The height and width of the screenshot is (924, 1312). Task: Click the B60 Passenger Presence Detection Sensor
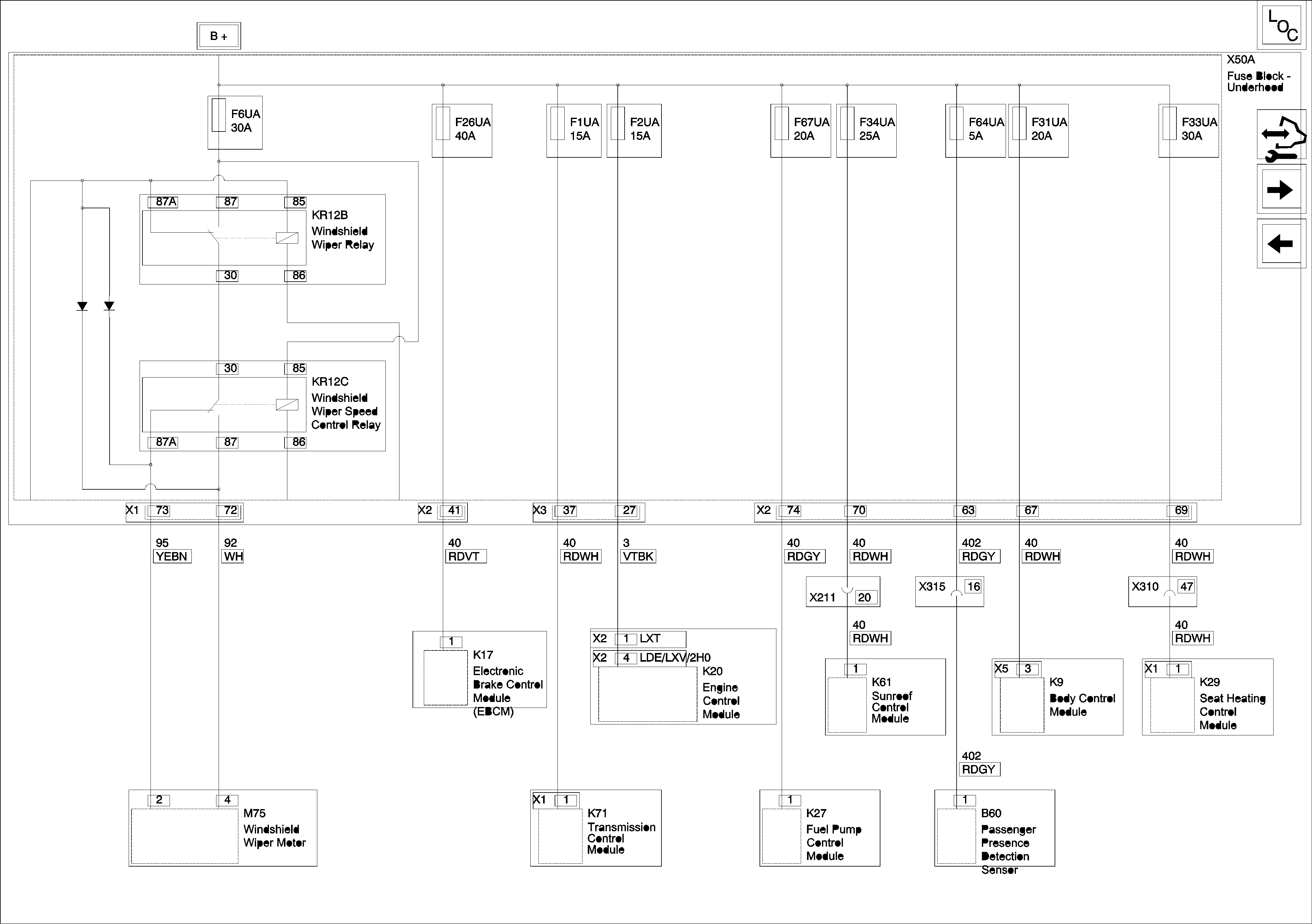(x=994, y=828)
